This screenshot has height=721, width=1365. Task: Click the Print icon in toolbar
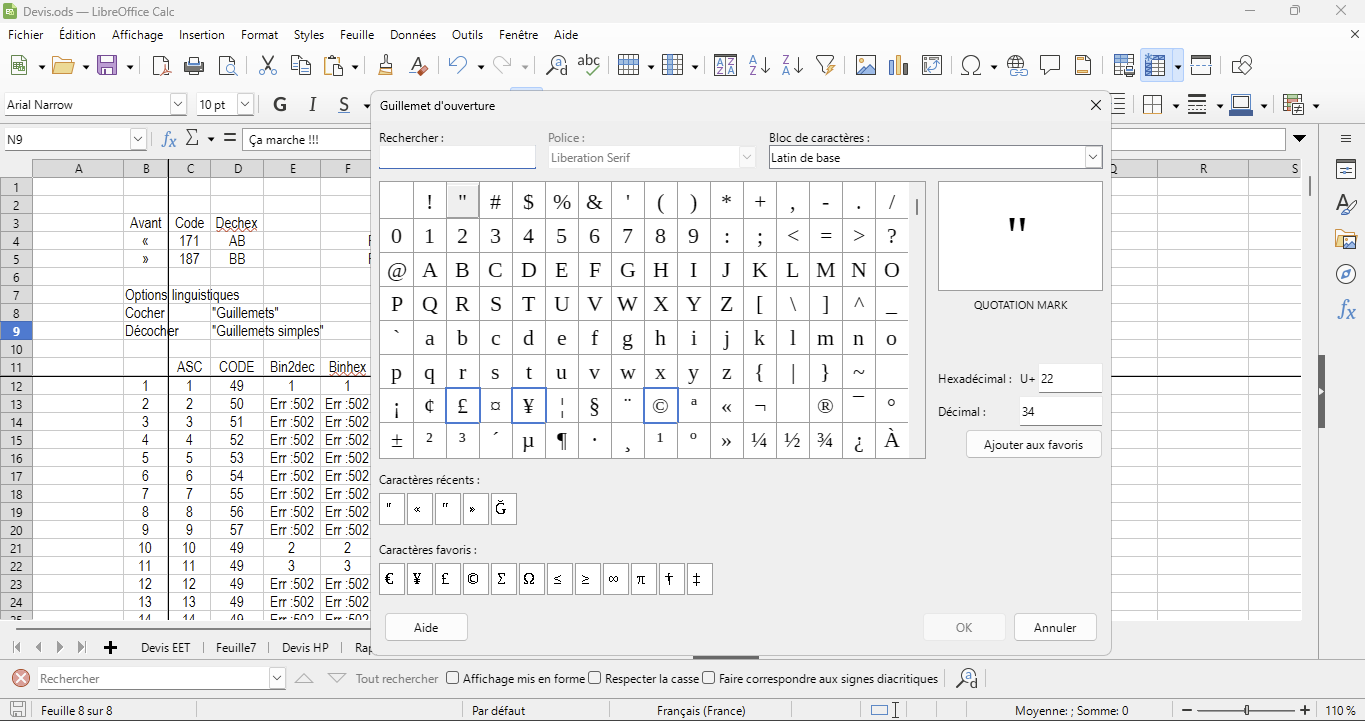click(194, 66)
